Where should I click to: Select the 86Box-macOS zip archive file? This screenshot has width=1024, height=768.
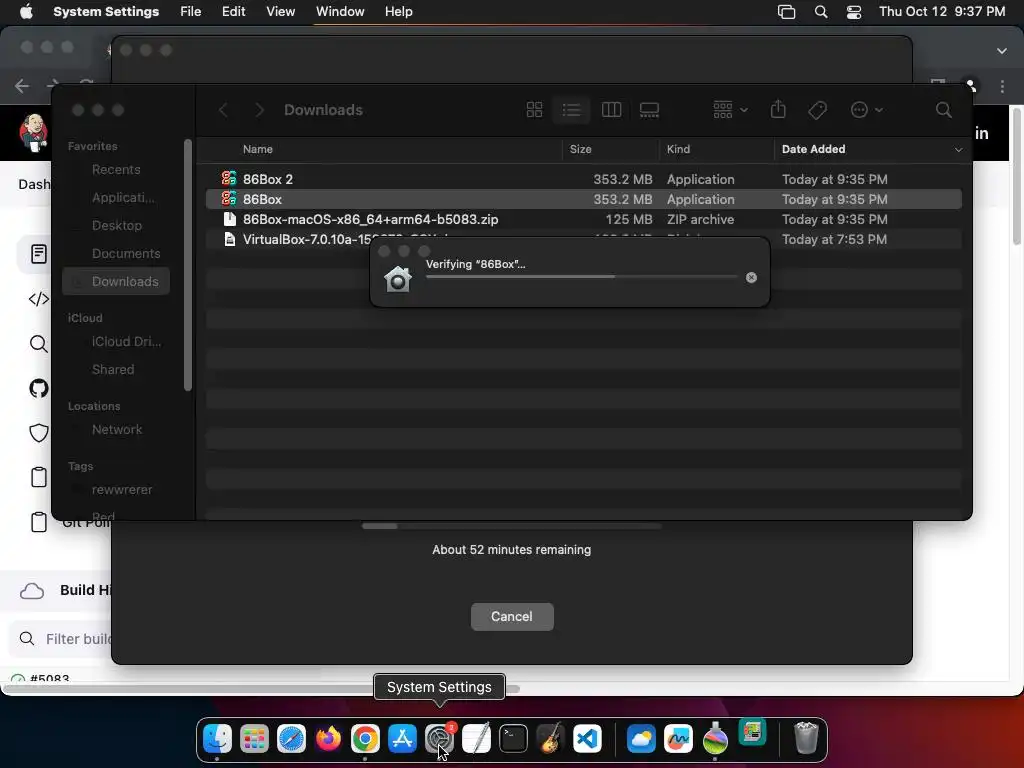pos(583,219)
